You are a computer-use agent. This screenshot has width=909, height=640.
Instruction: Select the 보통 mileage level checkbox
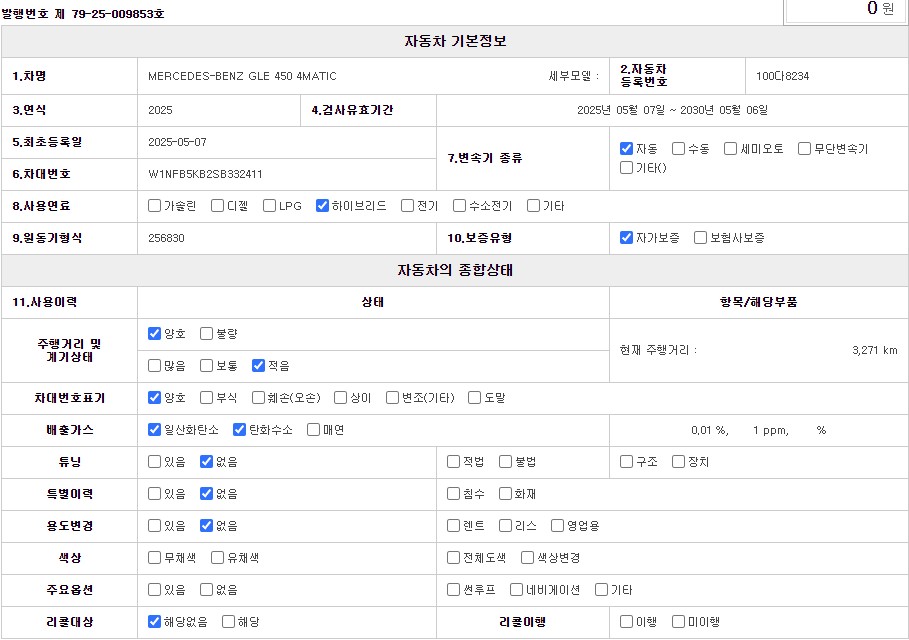(x=206, y=365)
